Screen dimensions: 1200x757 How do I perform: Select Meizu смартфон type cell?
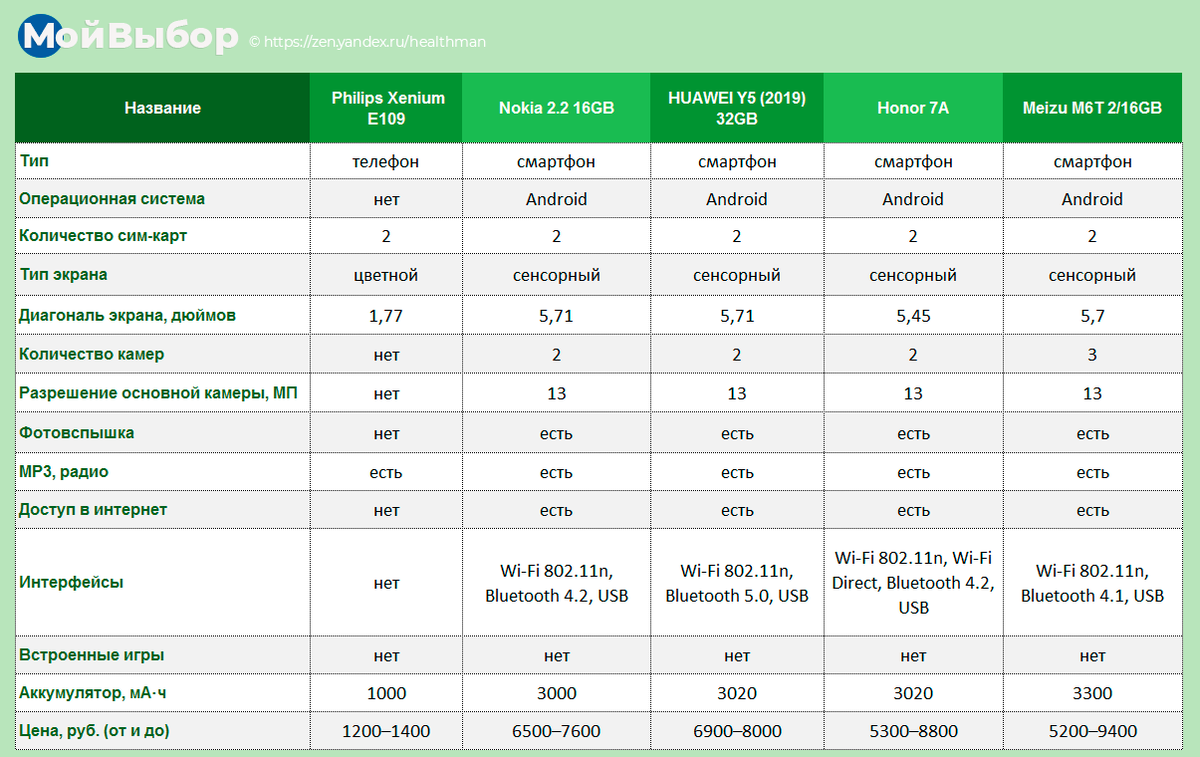tap(1092, 161)
